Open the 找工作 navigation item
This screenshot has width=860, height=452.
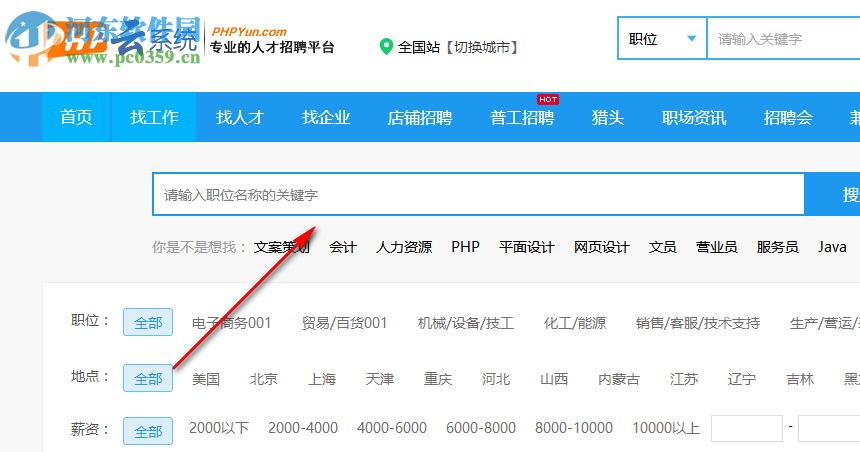tap(154, 117)
